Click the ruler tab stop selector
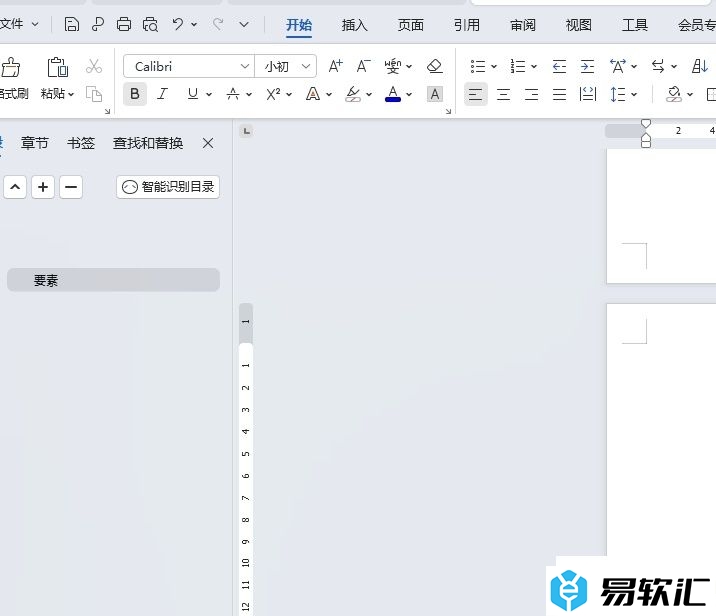This screenshot has height=616, width=716. click(246, 132)
